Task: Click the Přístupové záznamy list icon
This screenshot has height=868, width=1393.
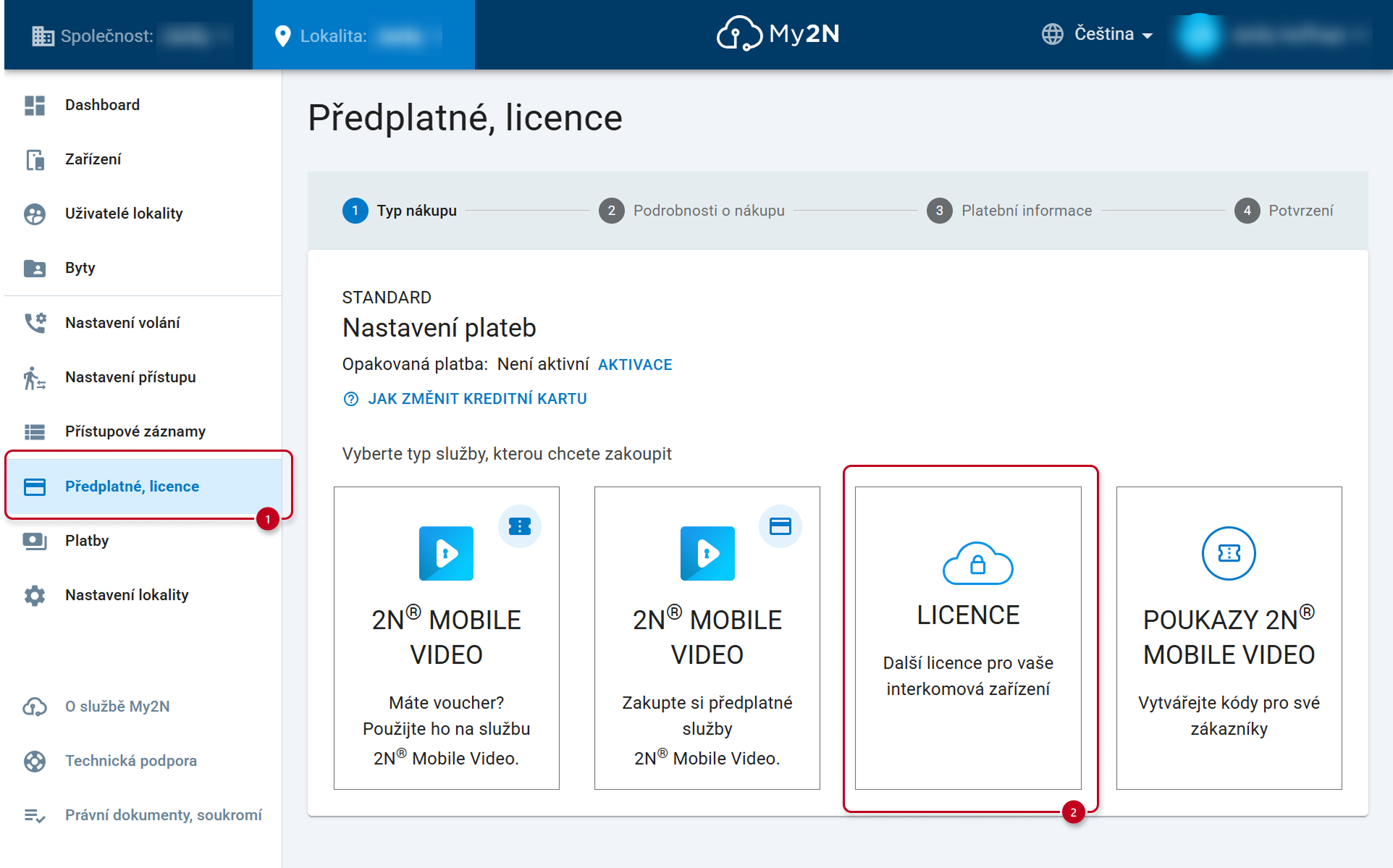Action: [35, 431]
